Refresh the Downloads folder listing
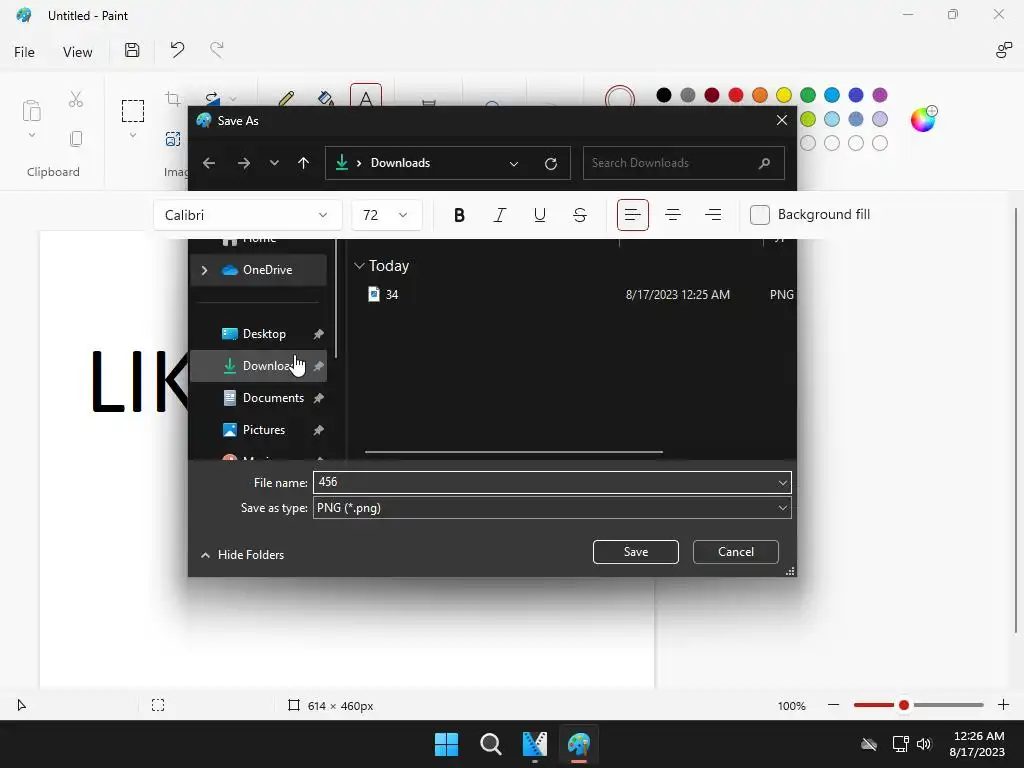Viewport: 1024px width, 768px height. (x=551, y=163)
